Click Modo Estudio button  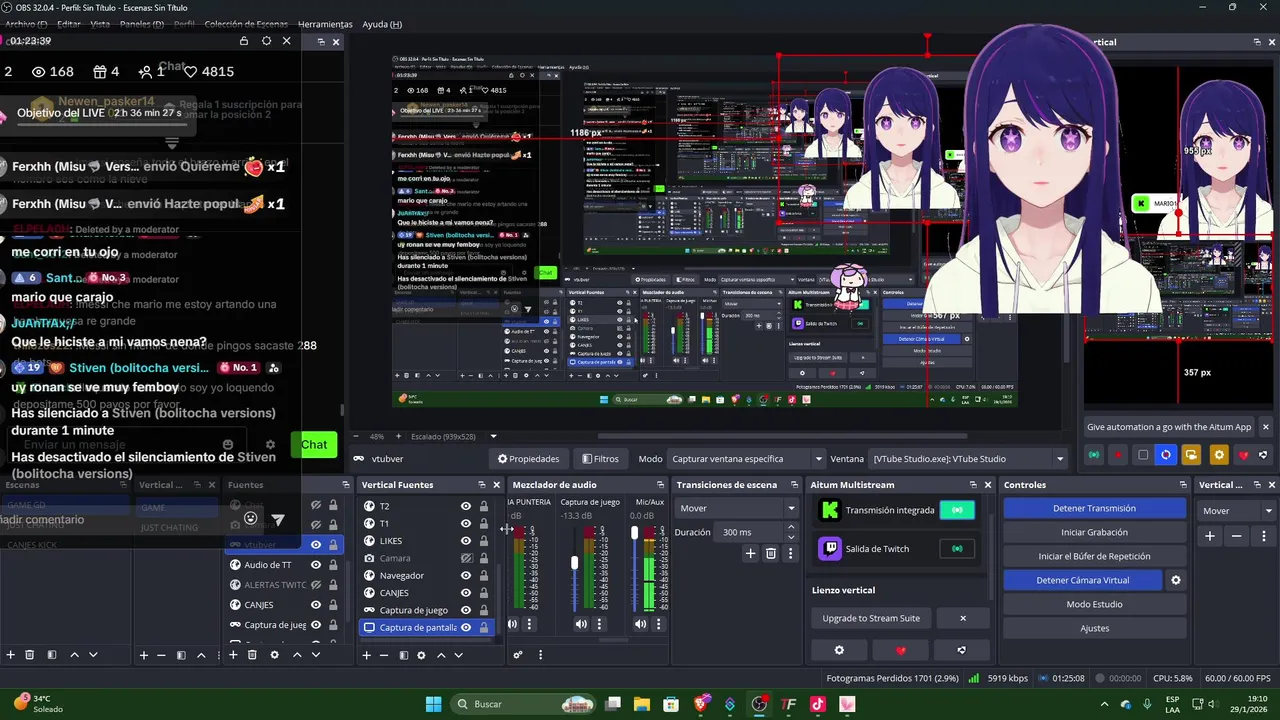click(x=1094, y=604)
